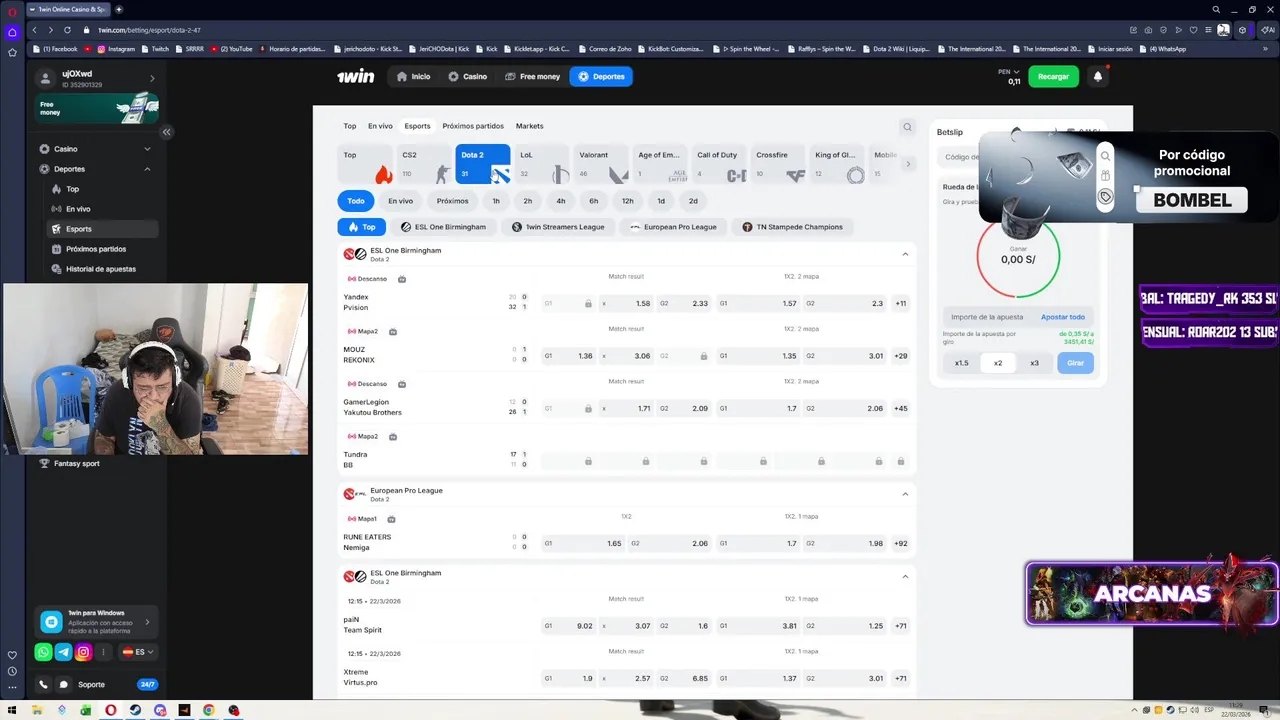The width and height of the screenshot is (1280, 720).
Task: Click the Importe de la apuesta field
Action: (987, 317)
